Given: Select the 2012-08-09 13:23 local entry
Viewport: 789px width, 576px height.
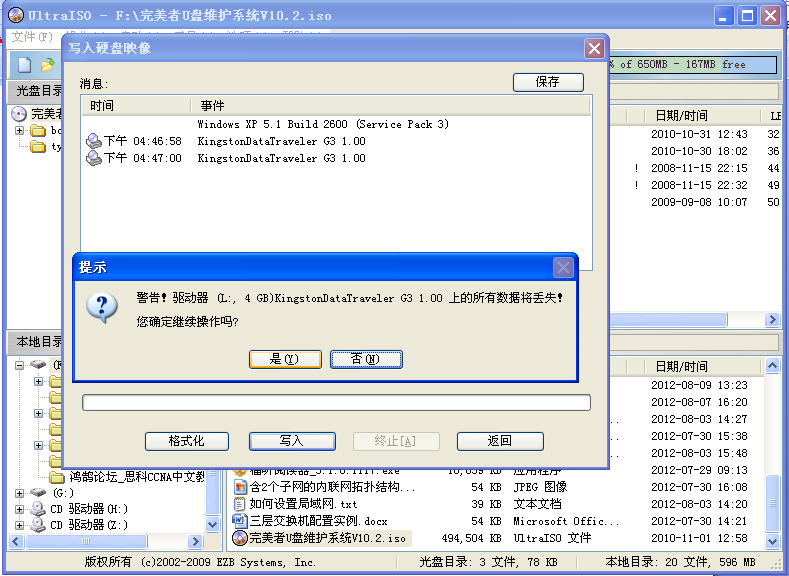Looking at the screenshot, I should [x=699, y=385].
